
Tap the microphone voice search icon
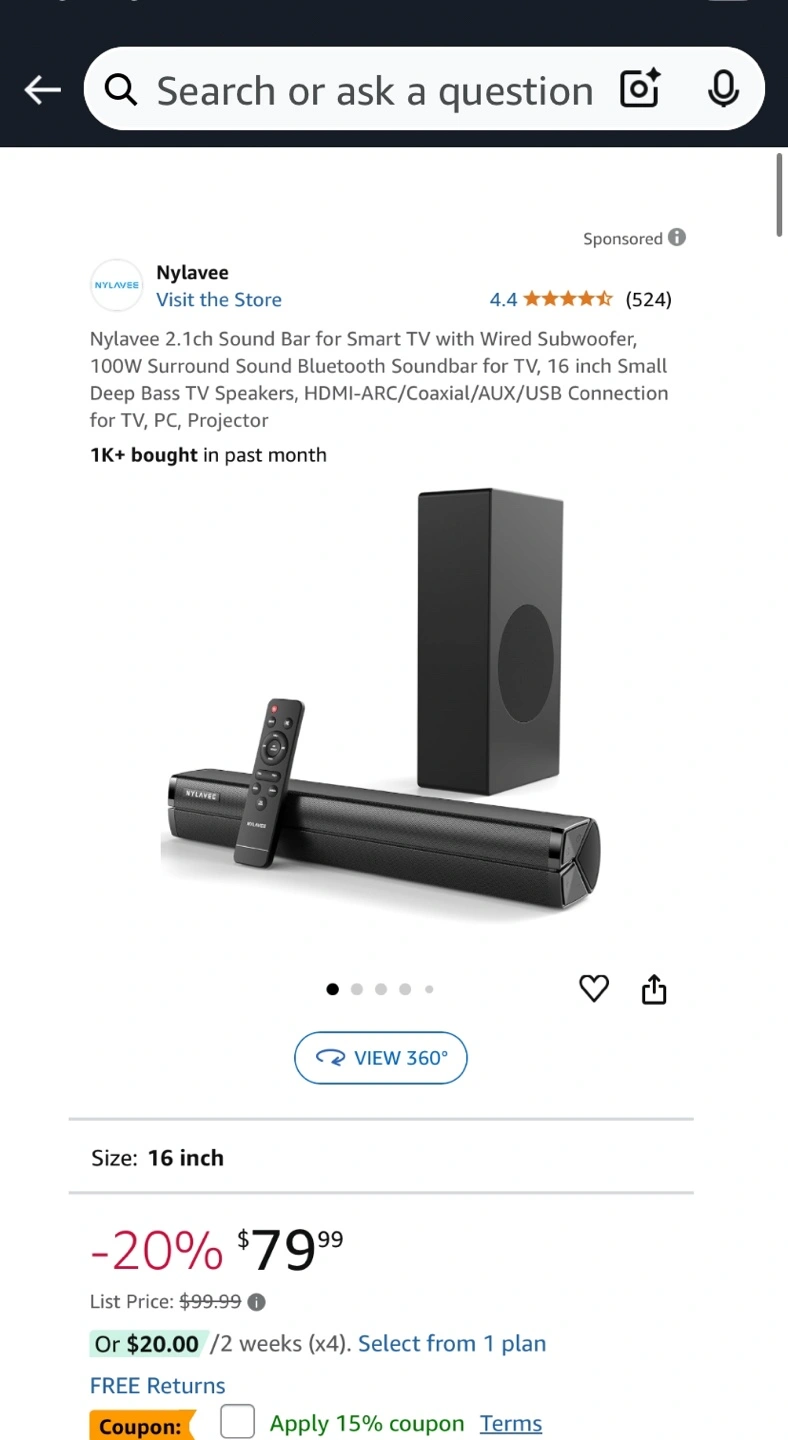coord(723,90)
